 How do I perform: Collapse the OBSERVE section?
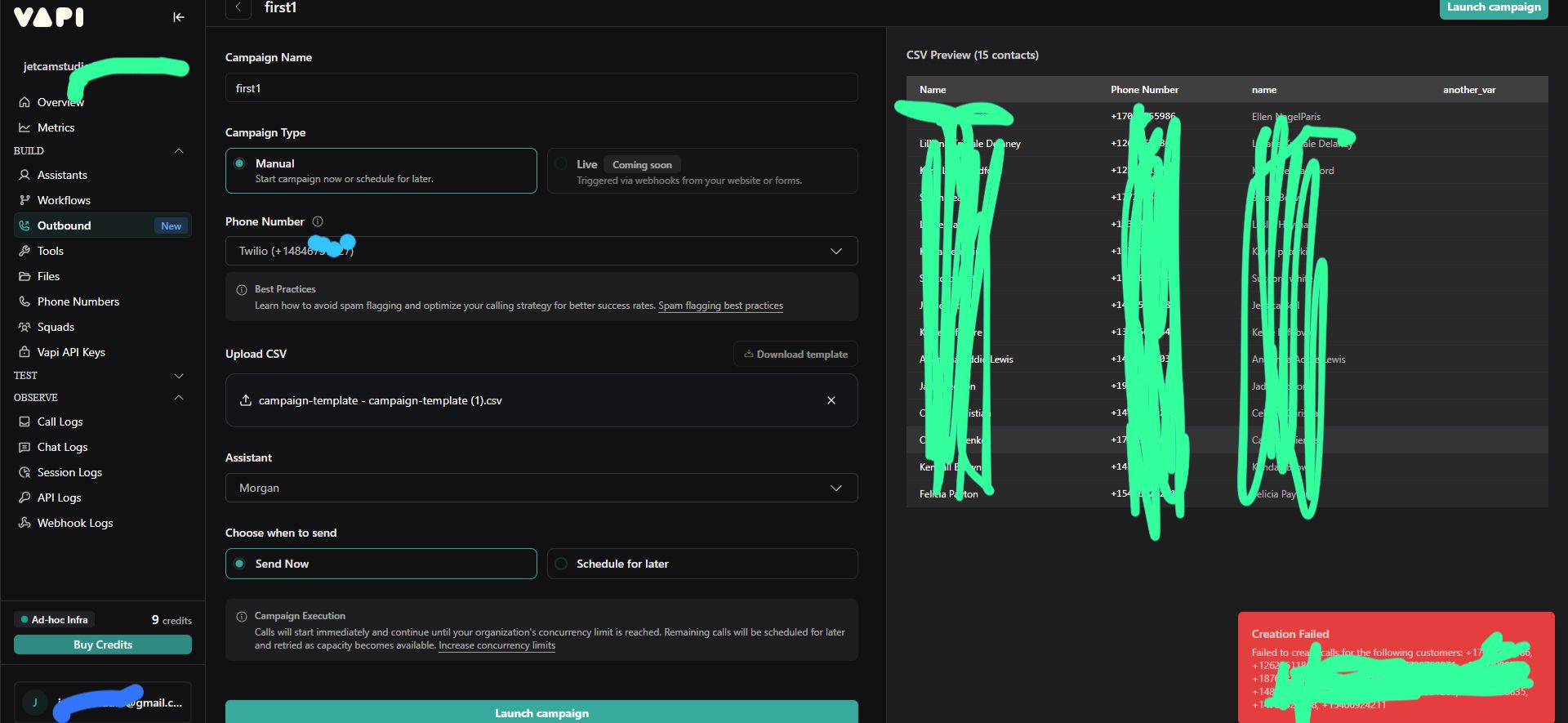[x=179, y=398]
